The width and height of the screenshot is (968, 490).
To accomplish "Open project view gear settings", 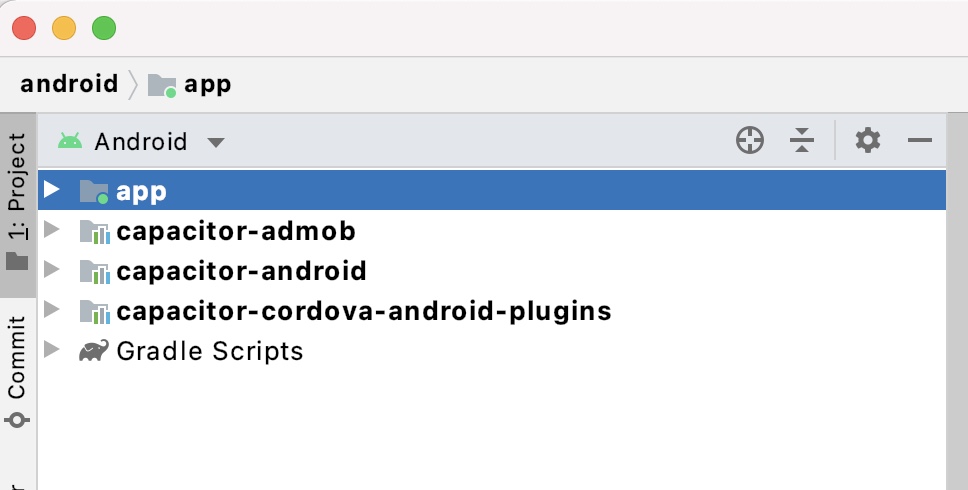I will point(867,141).
